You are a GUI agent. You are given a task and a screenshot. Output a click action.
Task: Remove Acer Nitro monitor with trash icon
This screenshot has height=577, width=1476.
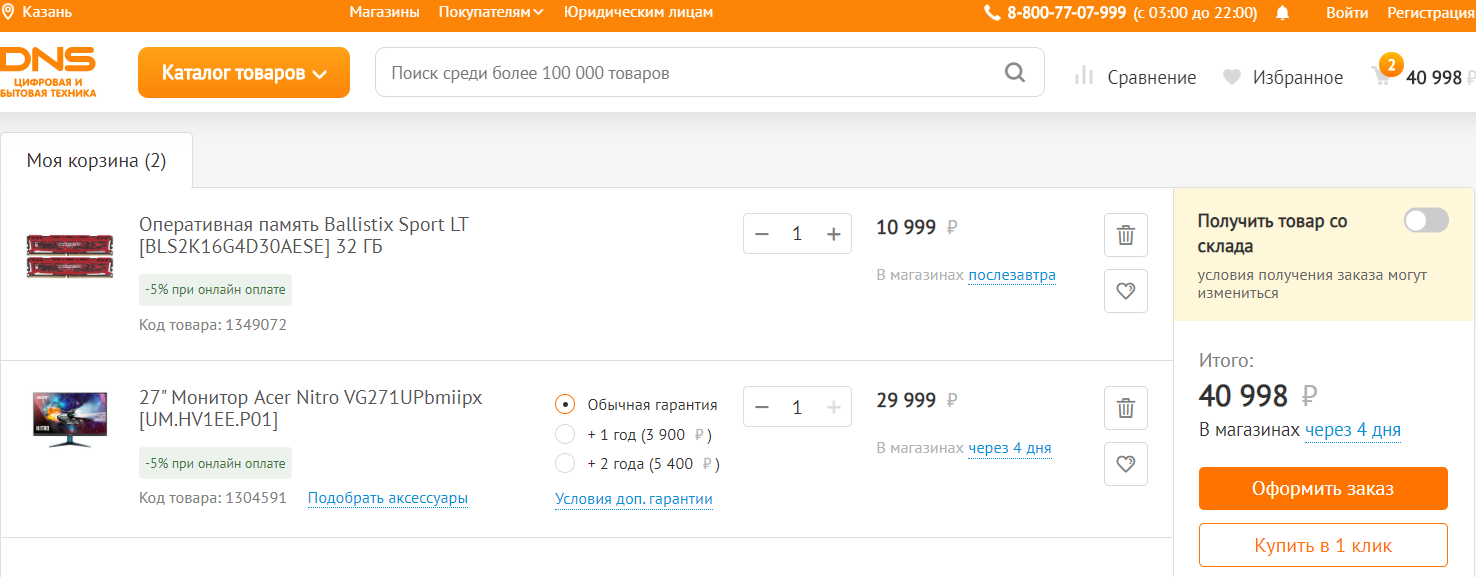coord(1126,407)
